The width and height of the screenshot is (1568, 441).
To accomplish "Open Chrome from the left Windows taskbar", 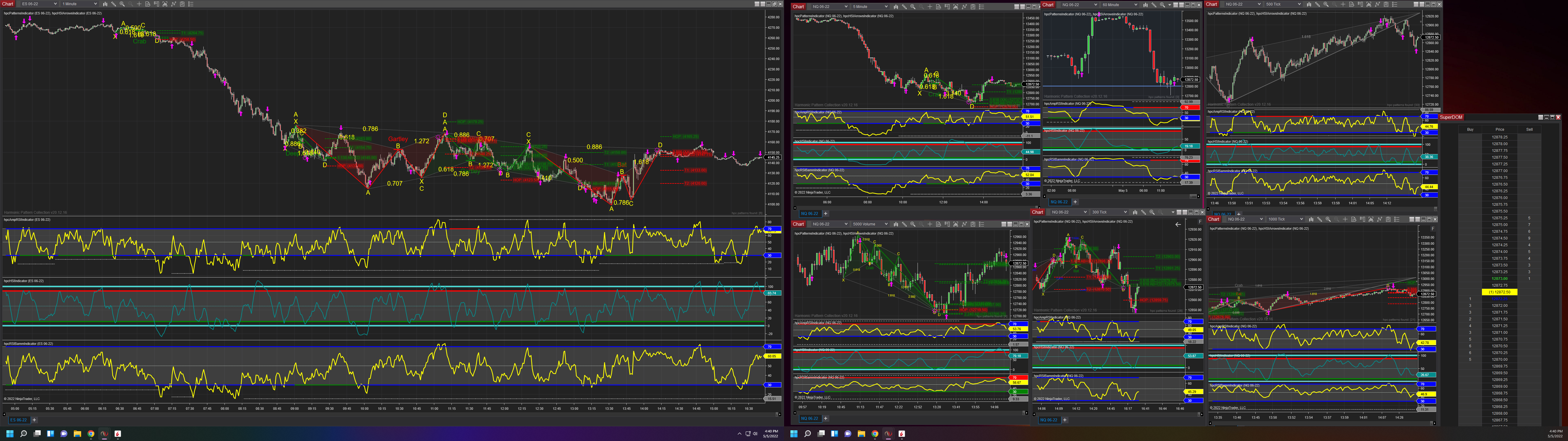I will [91, 434].
